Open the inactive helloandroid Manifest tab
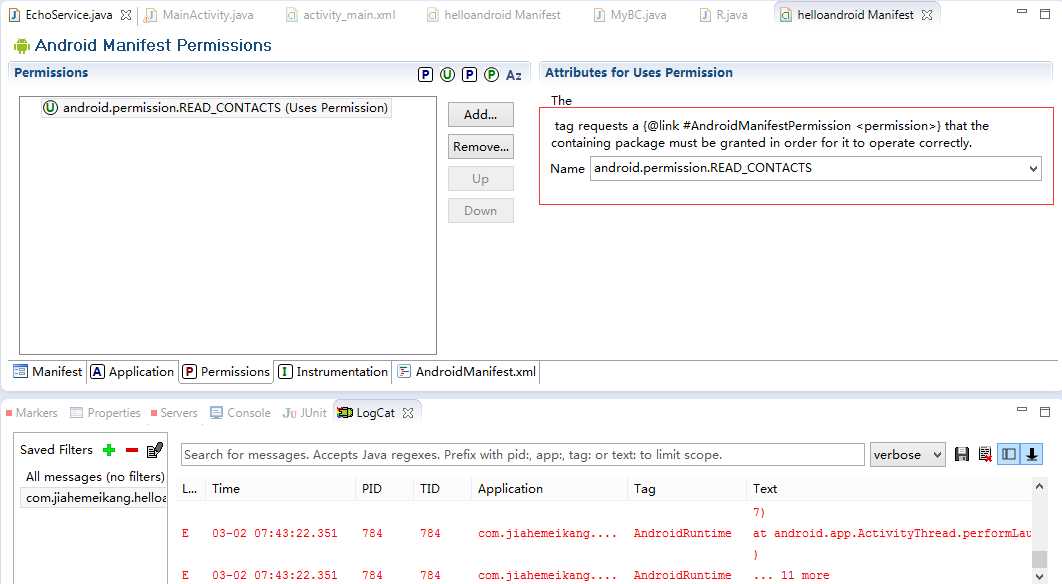Screen dimensions: 1062x584 [x=494, y=15]
